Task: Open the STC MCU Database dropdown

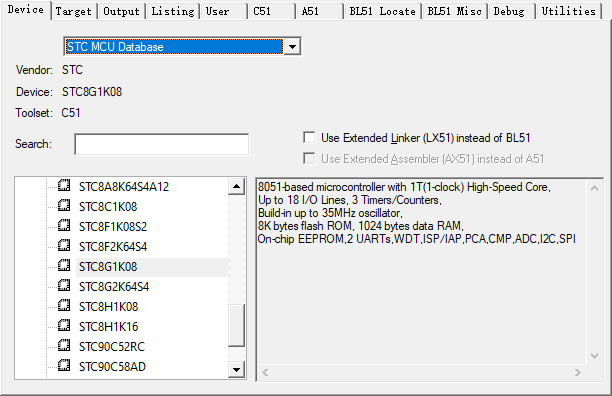Action: point(292,47)
